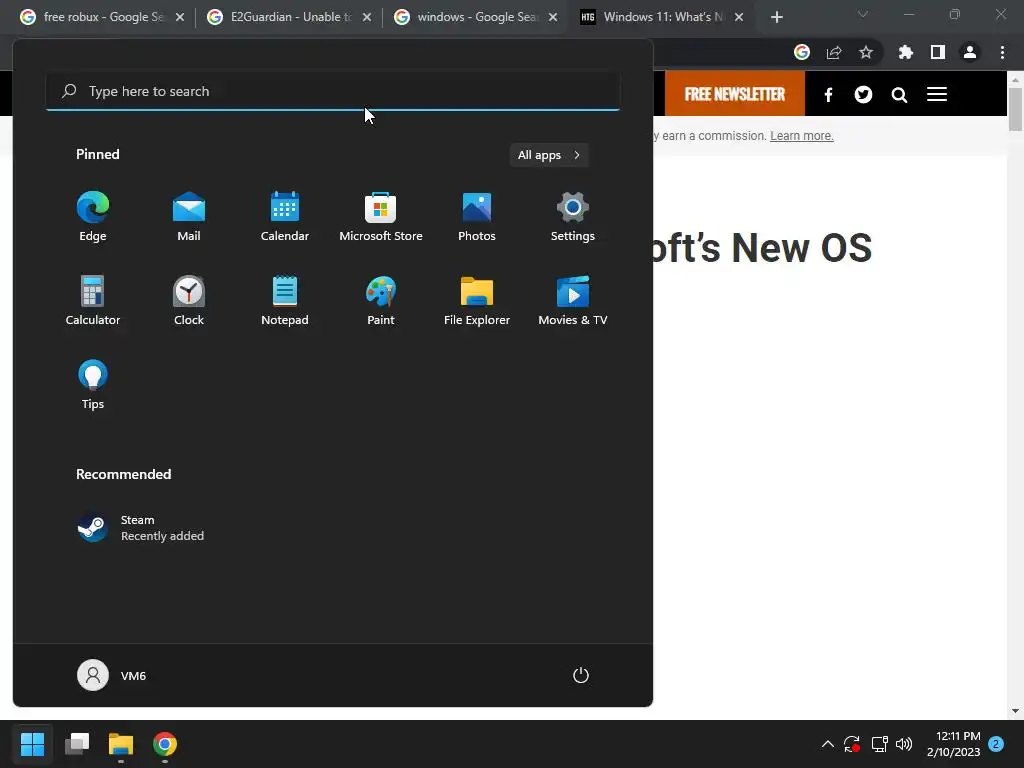Open File Explorer from the taskbar
This screenshot has height=768, width=1024.
121,744
